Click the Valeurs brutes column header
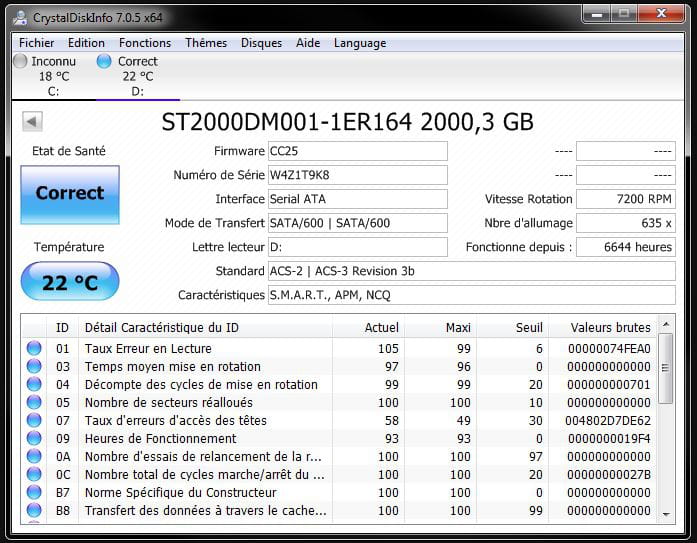 click(602, 327)
